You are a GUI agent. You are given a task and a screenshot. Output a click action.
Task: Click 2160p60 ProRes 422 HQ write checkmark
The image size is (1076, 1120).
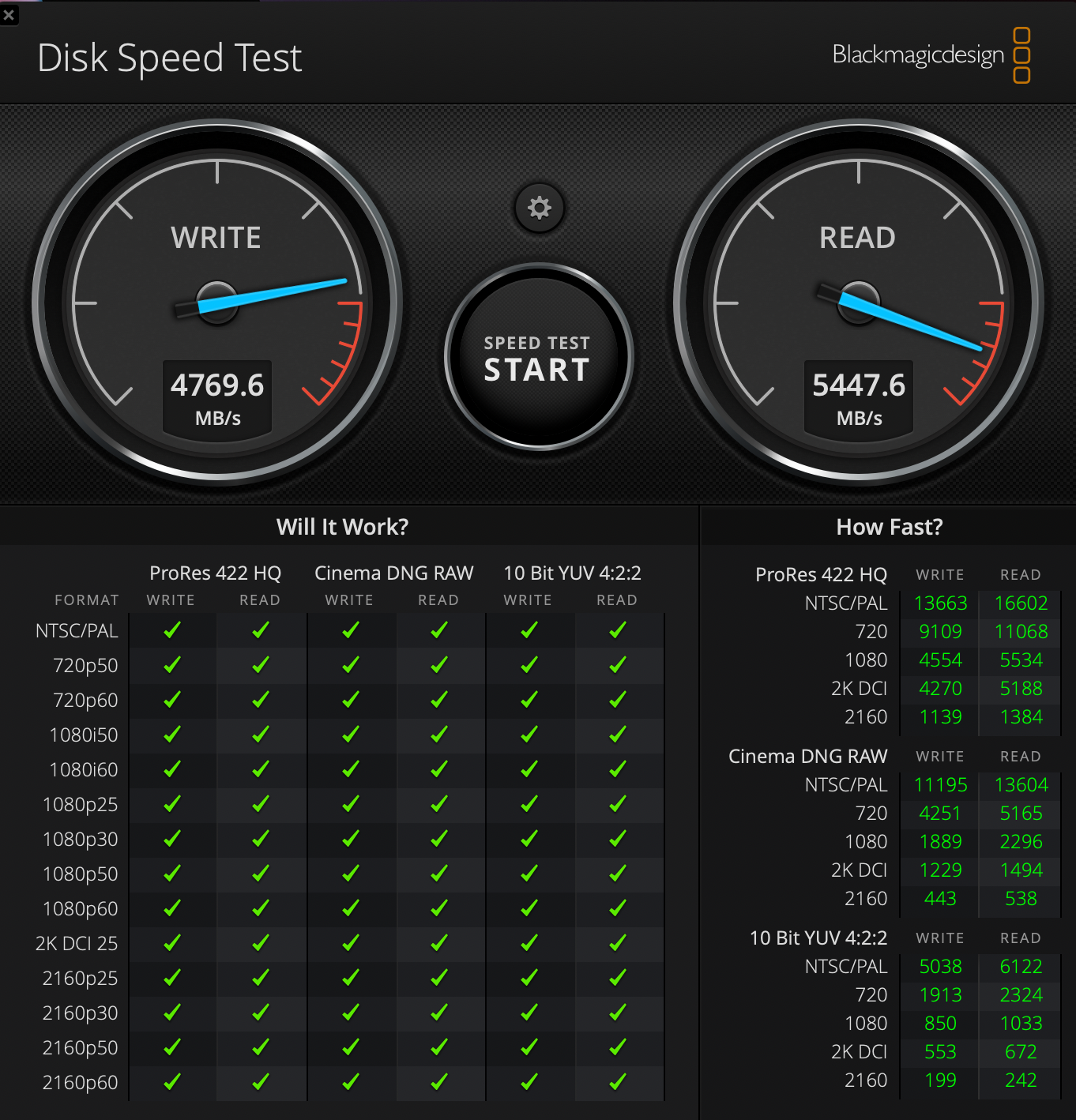click(171, 1081)
